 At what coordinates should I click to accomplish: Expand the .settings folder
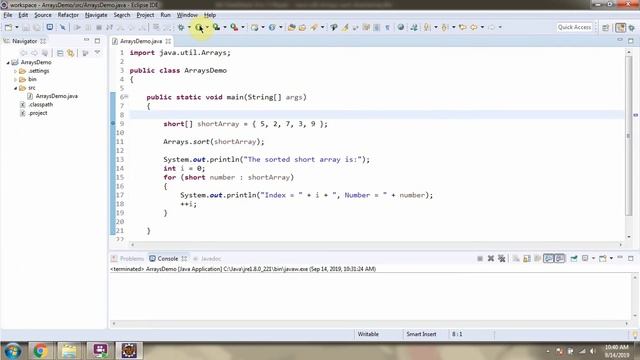point(16,71)
